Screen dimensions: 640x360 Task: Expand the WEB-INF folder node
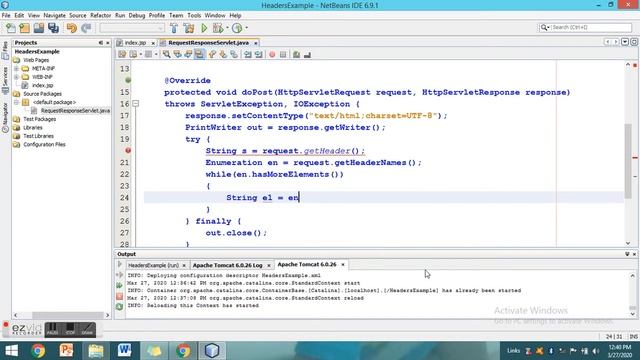[16, 77]
